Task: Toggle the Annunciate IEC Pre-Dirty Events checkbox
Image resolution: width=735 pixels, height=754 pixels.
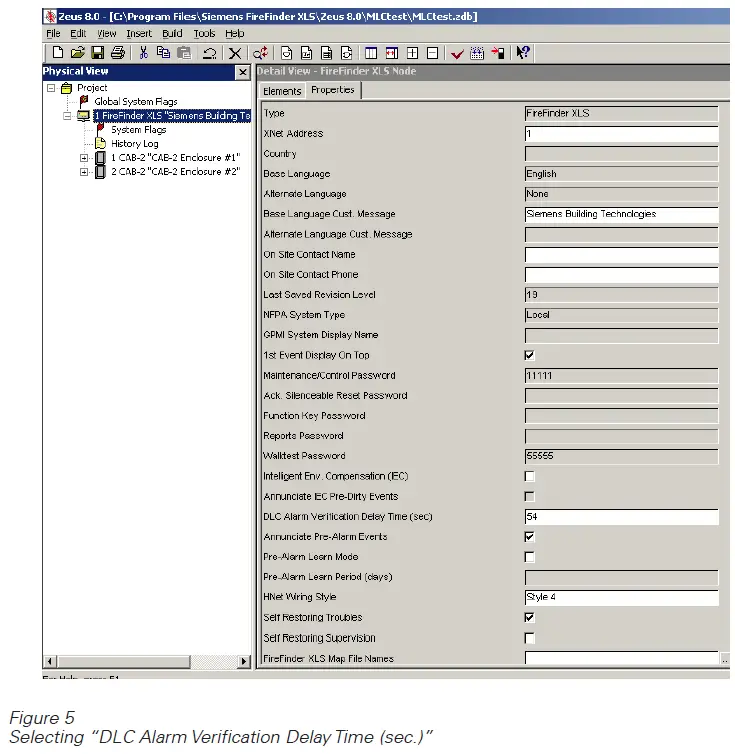Action: (529, 496)
